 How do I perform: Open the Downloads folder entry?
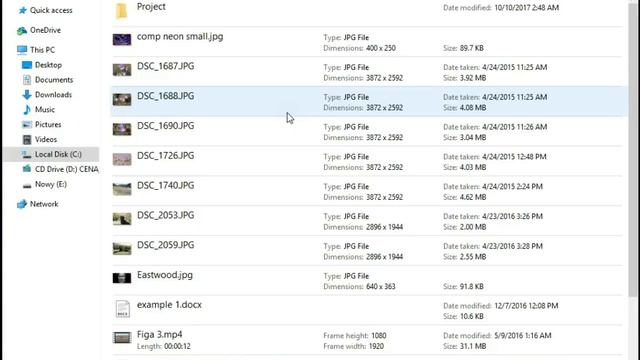pyautogui.click(x=53, y=95)
